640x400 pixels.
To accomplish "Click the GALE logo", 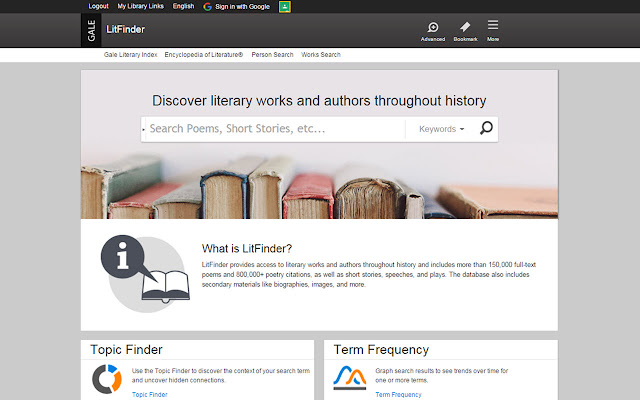I will click(91, 30).
